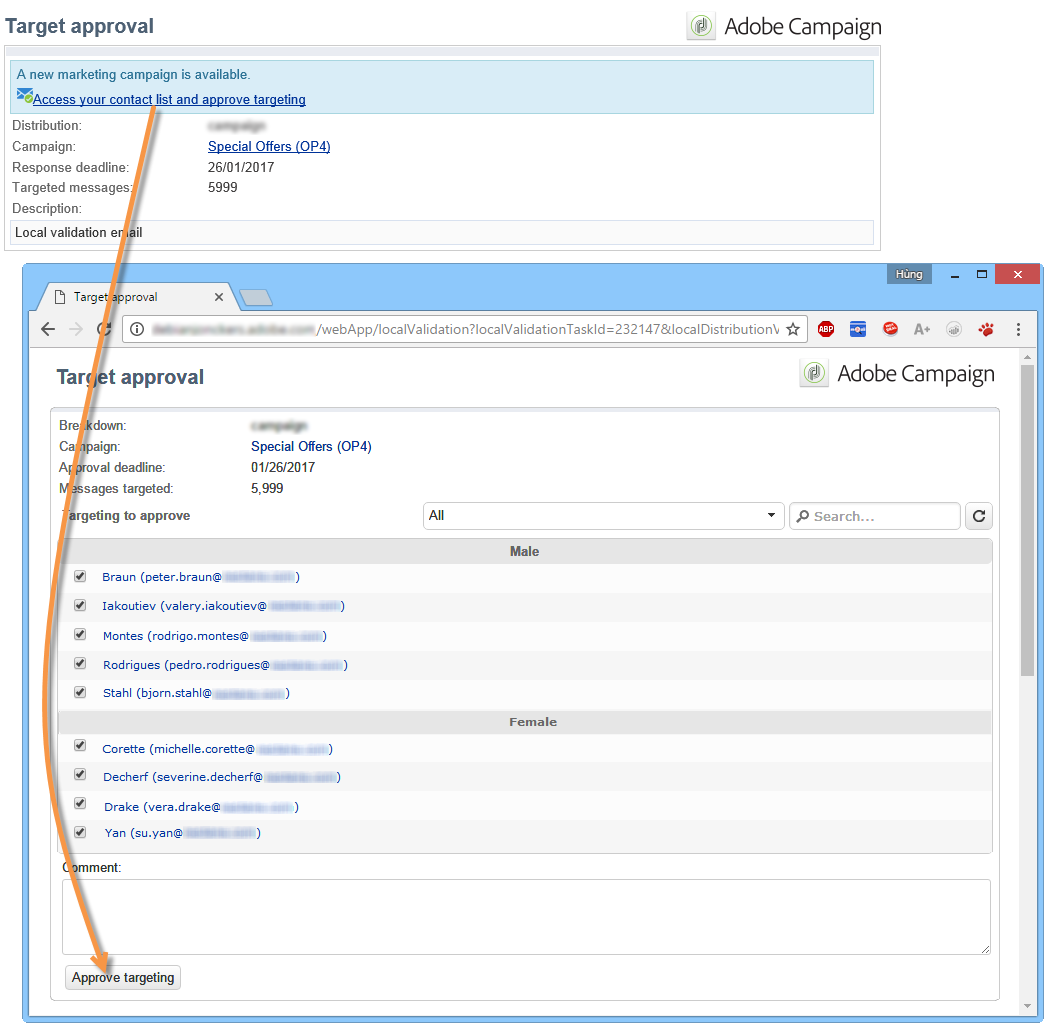This screenshot has width=1058, height=1034.
Task: Uncheck the Corette recipient checkbox
Action: (x=80, y=746)
